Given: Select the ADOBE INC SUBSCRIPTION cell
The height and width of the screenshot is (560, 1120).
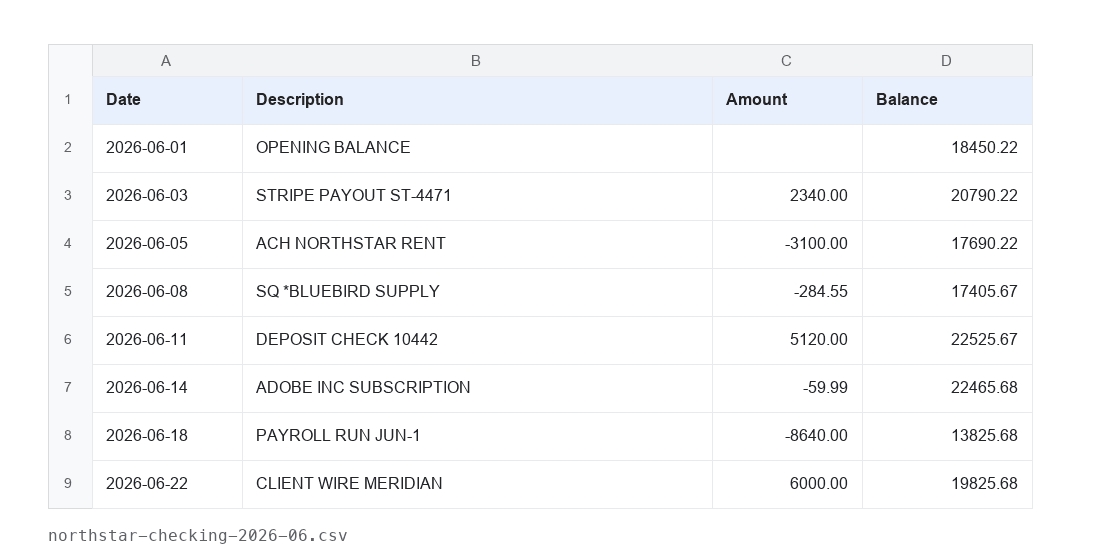Looking at the screenshot, I should pyautogui.click(x=477, y=388).
